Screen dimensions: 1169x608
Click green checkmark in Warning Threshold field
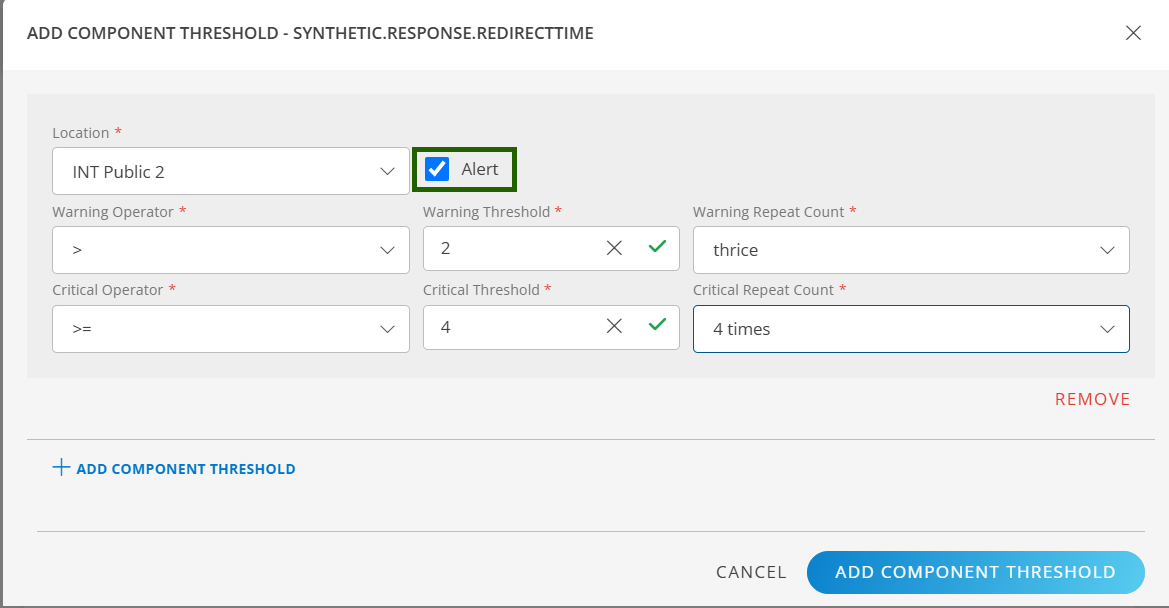coord(657,247)
